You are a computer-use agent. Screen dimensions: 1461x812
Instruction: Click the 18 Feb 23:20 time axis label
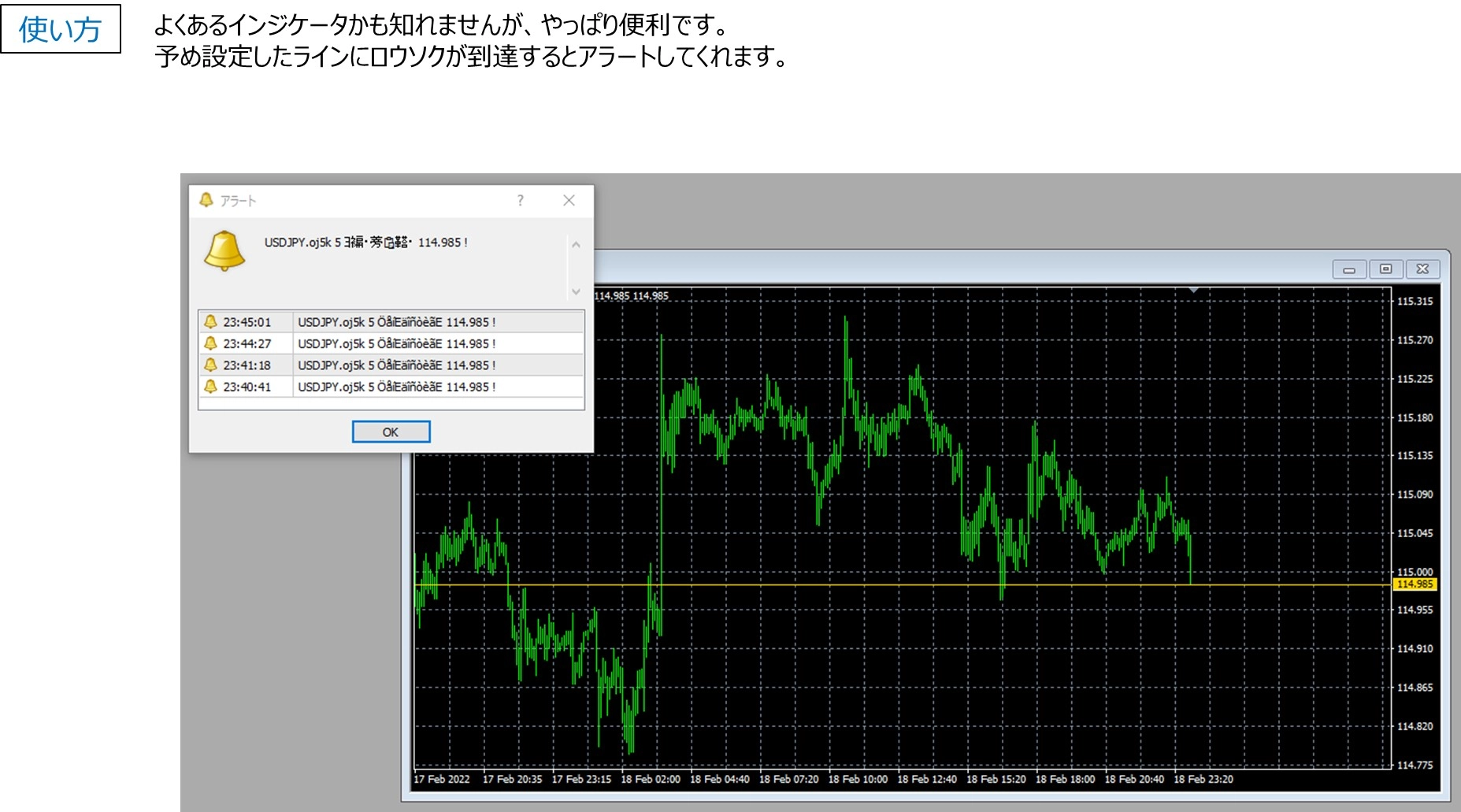point(1203,779)
